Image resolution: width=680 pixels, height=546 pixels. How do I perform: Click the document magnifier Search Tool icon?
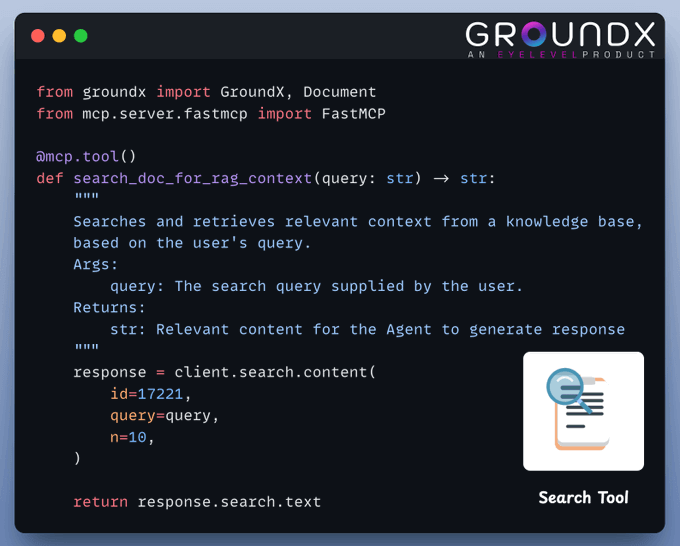583,411
